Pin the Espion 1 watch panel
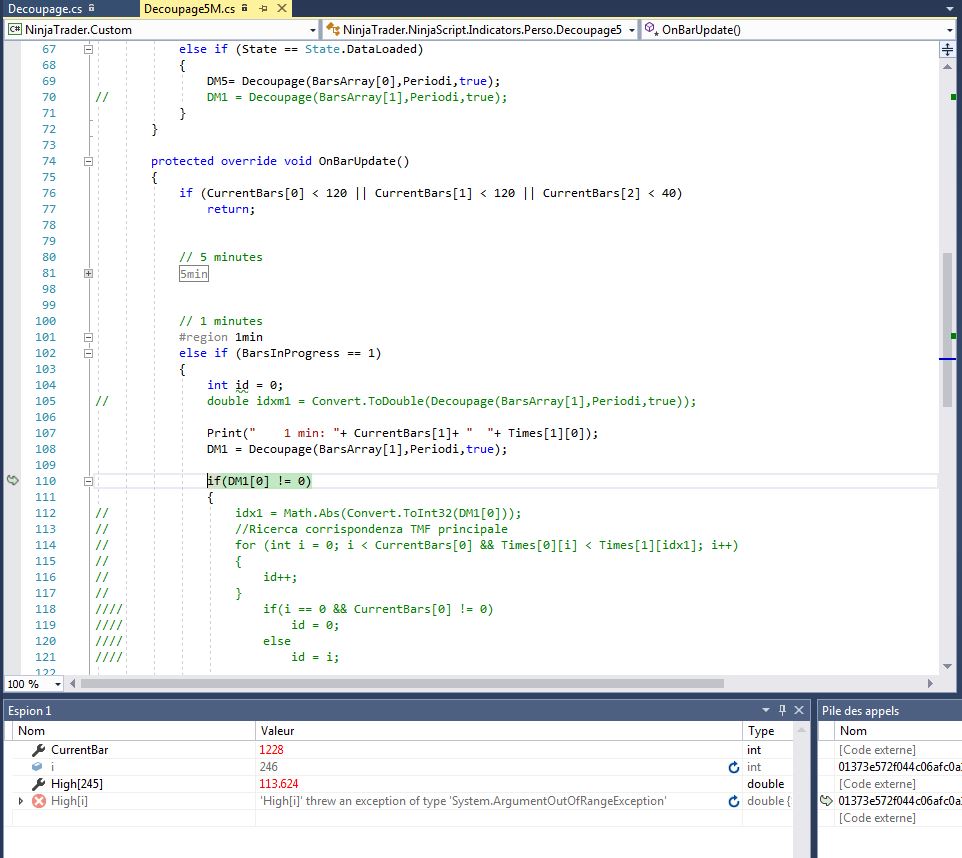Viewport: 962px width, 858px height. tap(782, 710)
